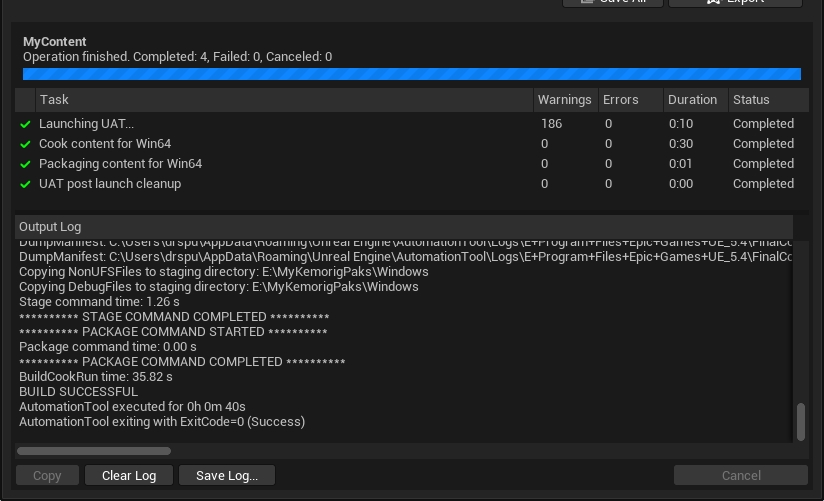
Task: Open the Save Log dialog
Action: click(x=227, y=476)
